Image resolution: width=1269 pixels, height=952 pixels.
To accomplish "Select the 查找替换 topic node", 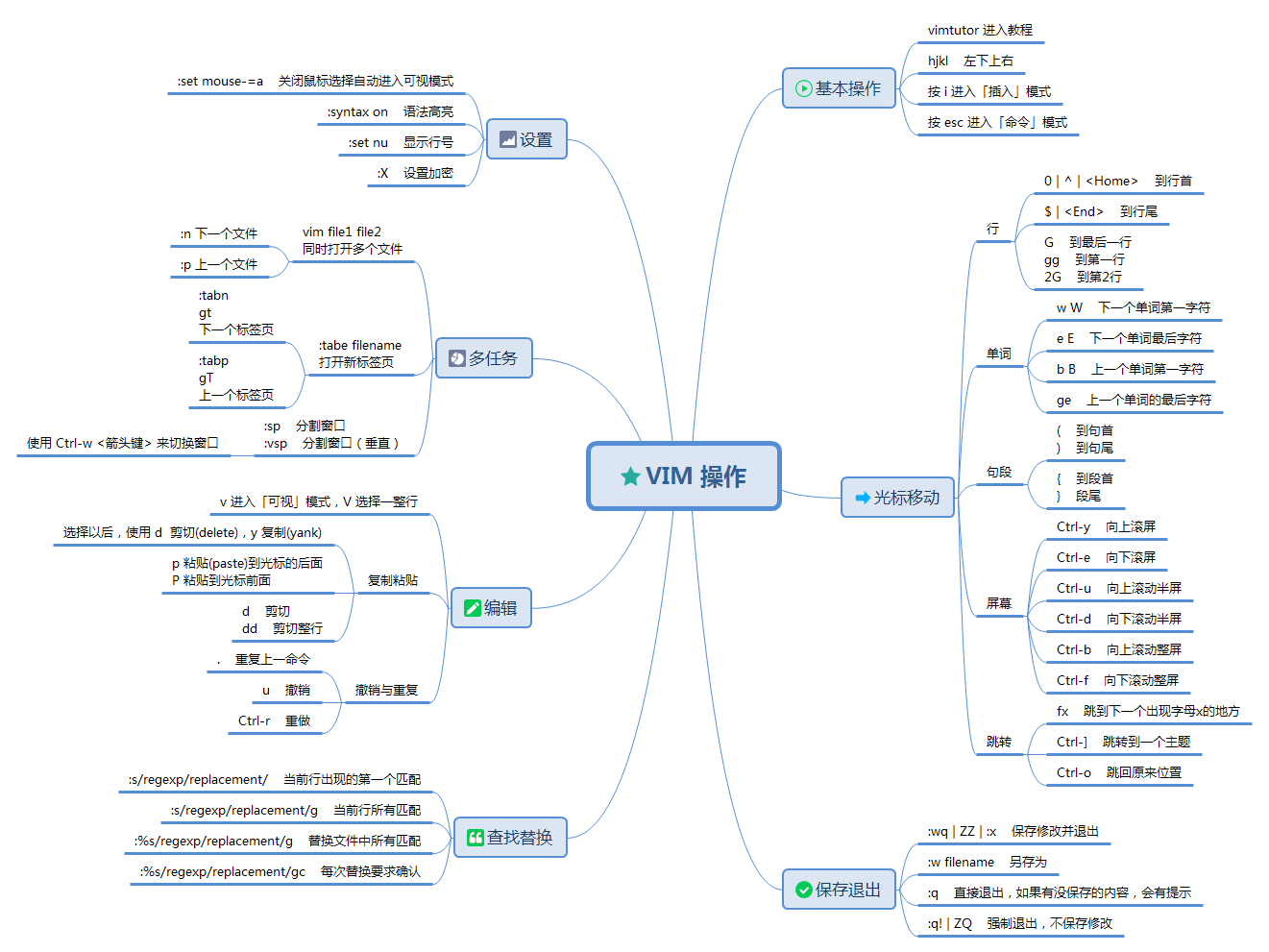I will (x=511, y=838).
